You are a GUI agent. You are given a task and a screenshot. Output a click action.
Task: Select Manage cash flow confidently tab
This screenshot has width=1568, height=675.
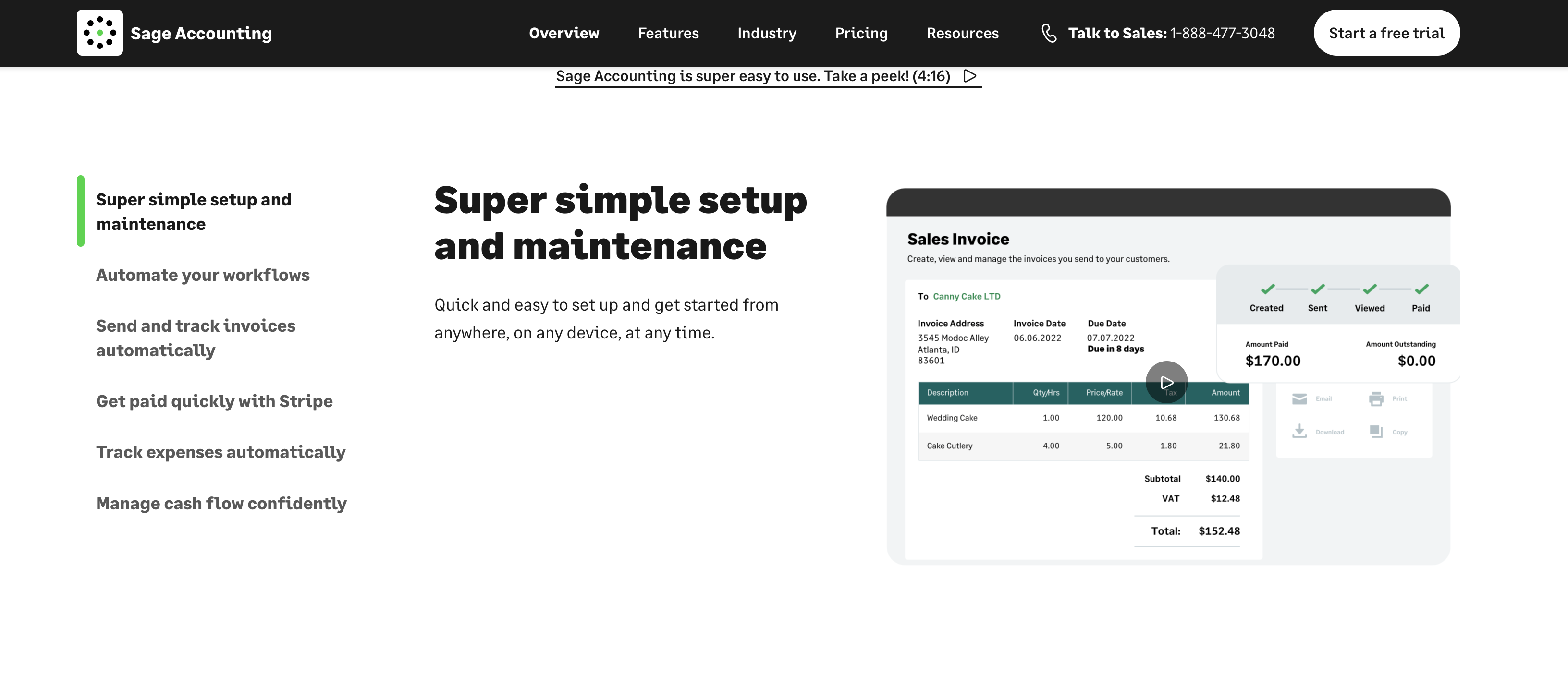coord(221,504)
